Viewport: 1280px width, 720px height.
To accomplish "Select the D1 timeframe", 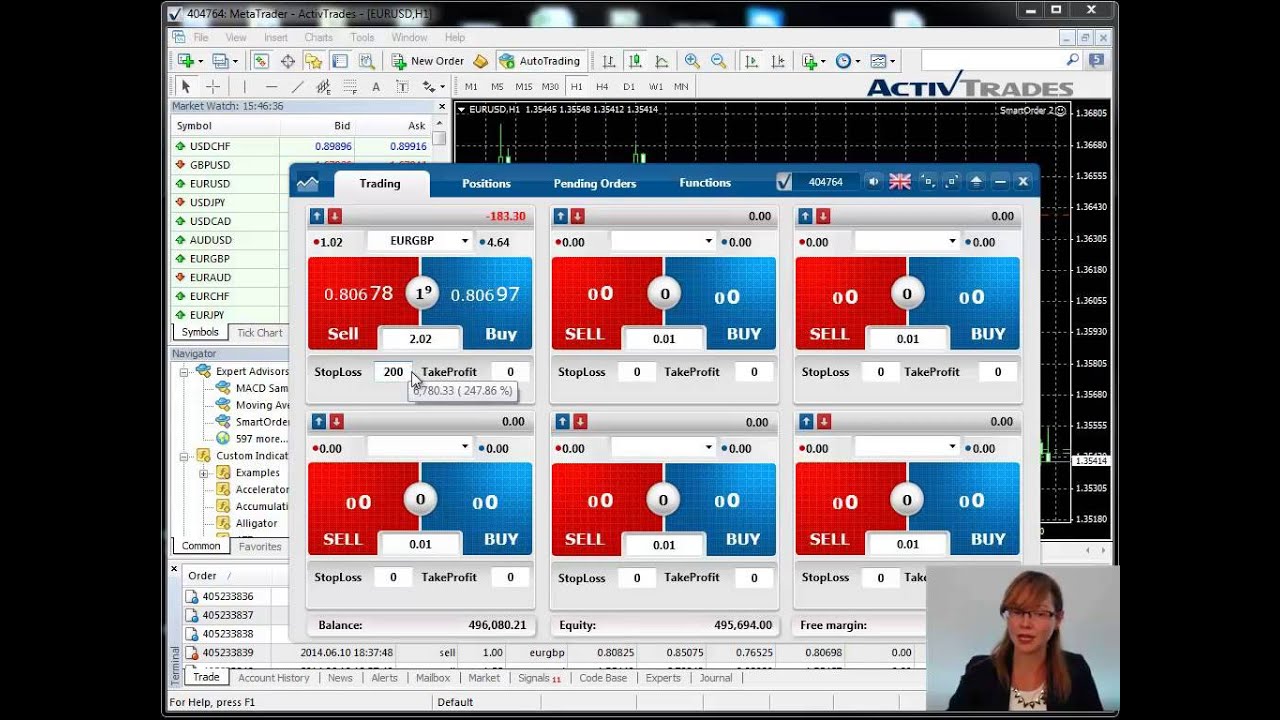I will 629,86.
